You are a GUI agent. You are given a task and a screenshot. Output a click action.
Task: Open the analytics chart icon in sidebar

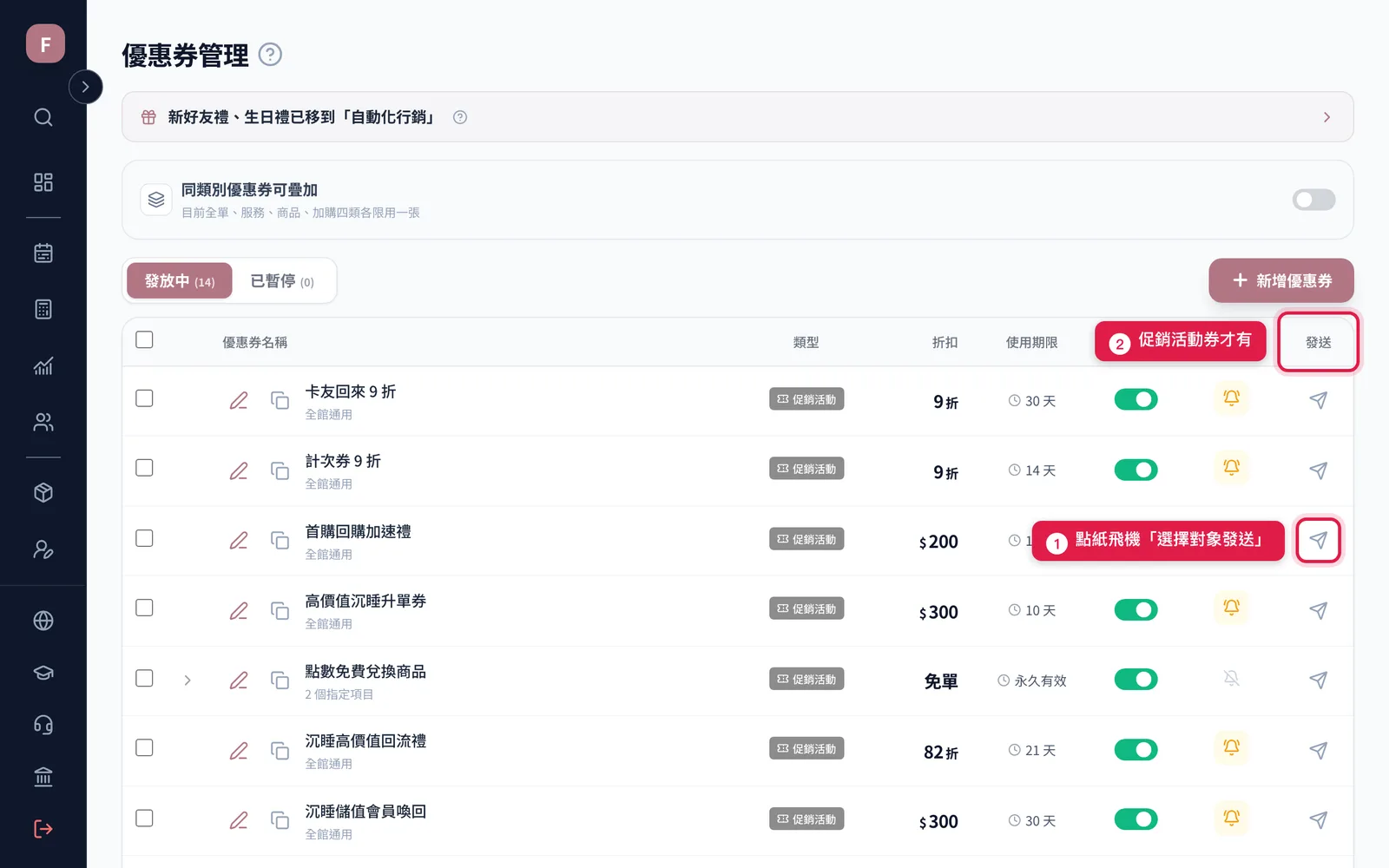(x=43, y=365)
